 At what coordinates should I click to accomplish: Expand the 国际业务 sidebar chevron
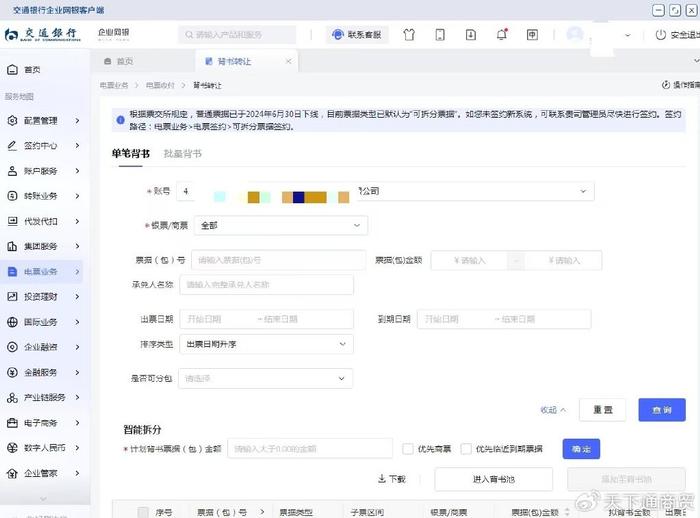[x=77, y=322]
